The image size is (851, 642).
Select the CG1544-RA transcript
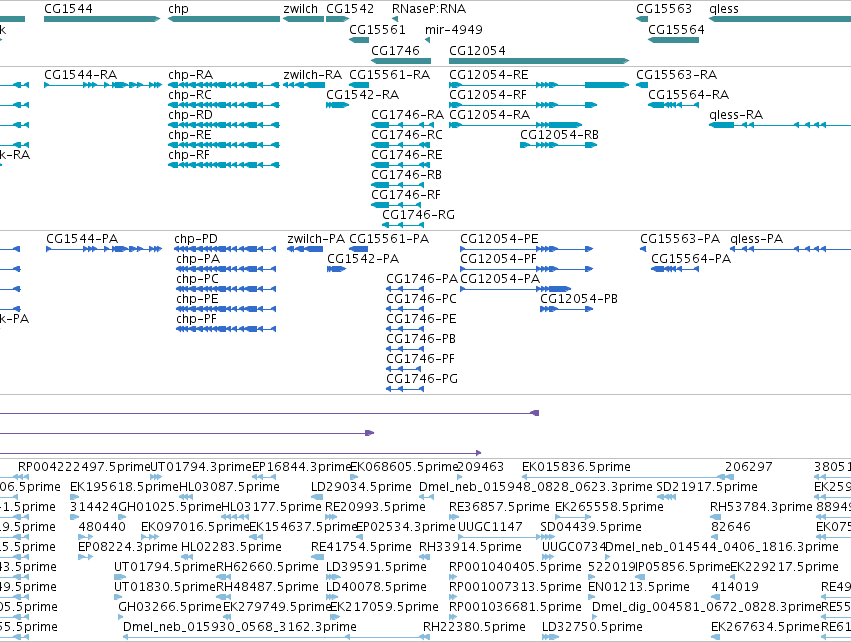(x=103, y=85)
